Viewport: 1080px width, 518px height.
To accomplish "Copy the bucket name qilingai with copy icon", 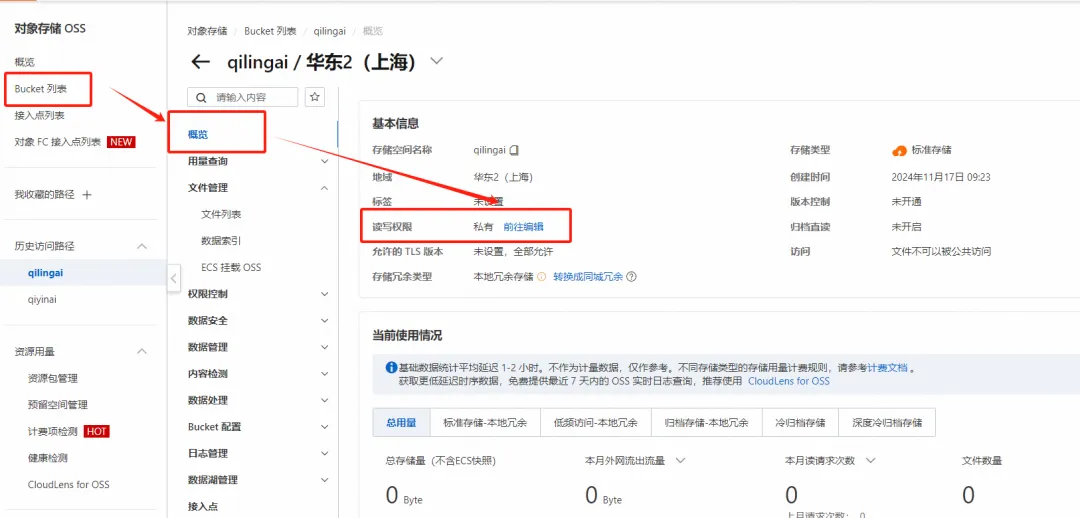I will [x=514, y=149].
